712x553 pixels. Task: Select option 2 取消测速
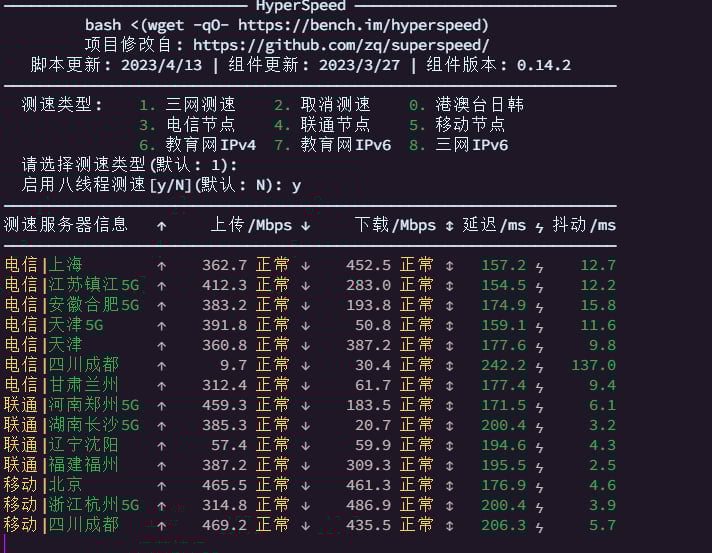322,104
